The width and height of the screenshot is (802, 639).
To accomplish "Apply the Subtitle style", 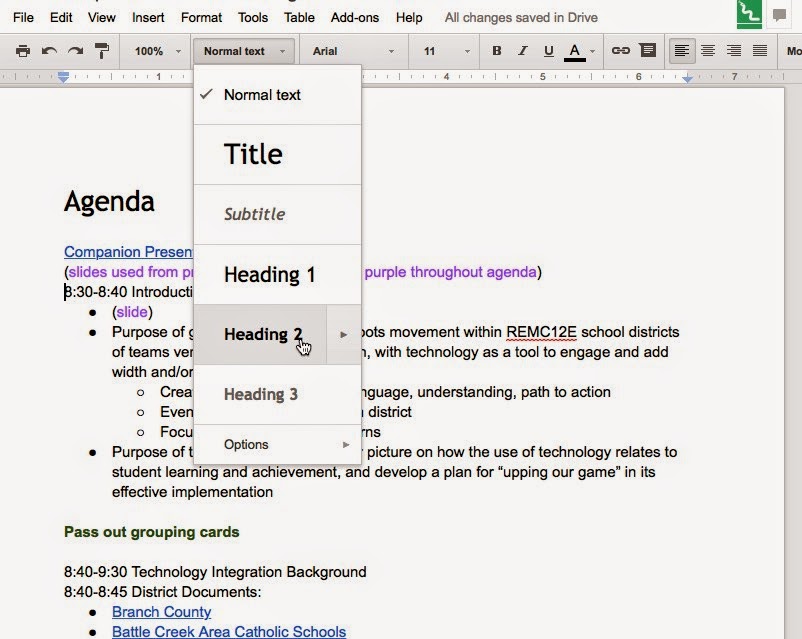I will coord(277,214).
